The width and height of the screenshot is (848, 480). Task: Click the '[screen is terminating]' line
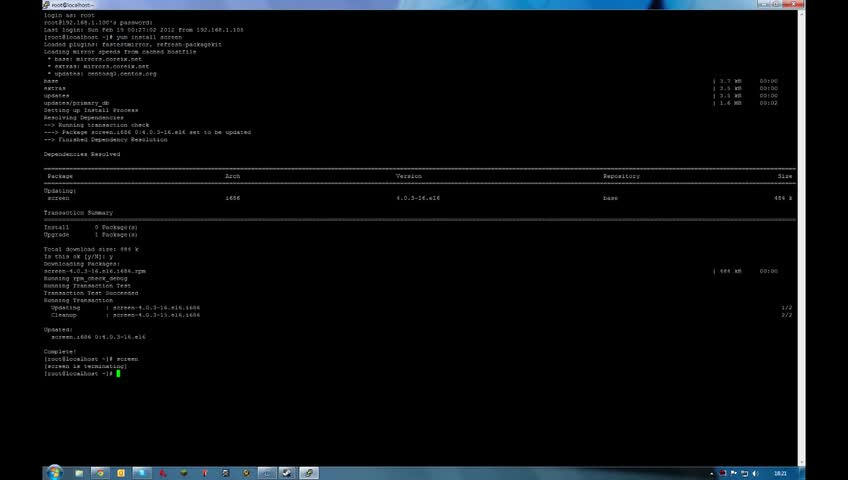[85, 366]
